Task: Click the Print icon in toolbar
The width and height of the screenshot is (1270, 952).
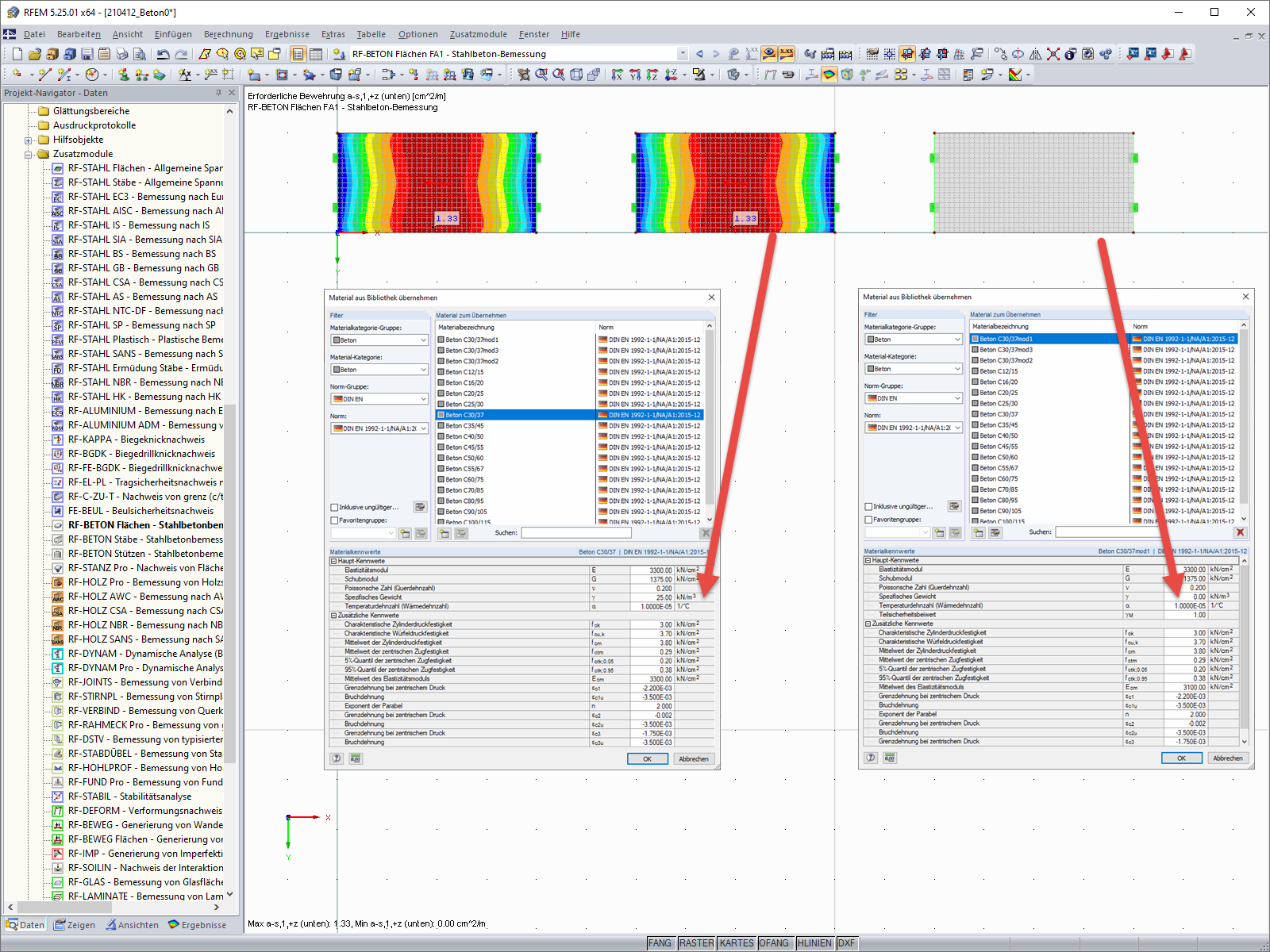Action: [122, 54]
